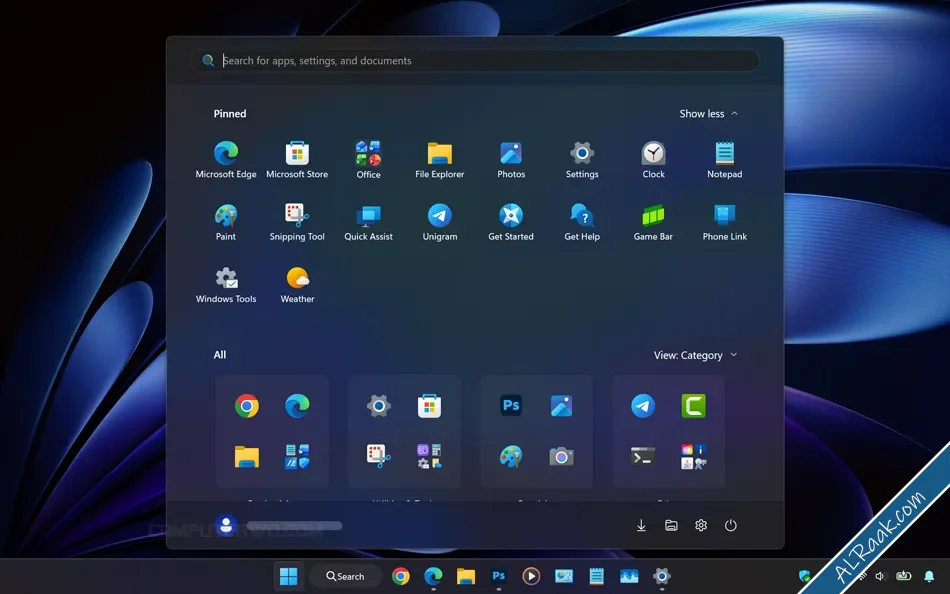Screen dimensions: 950x594
Task: Launch the pinned Game Bar app
Action: point(653,222)
